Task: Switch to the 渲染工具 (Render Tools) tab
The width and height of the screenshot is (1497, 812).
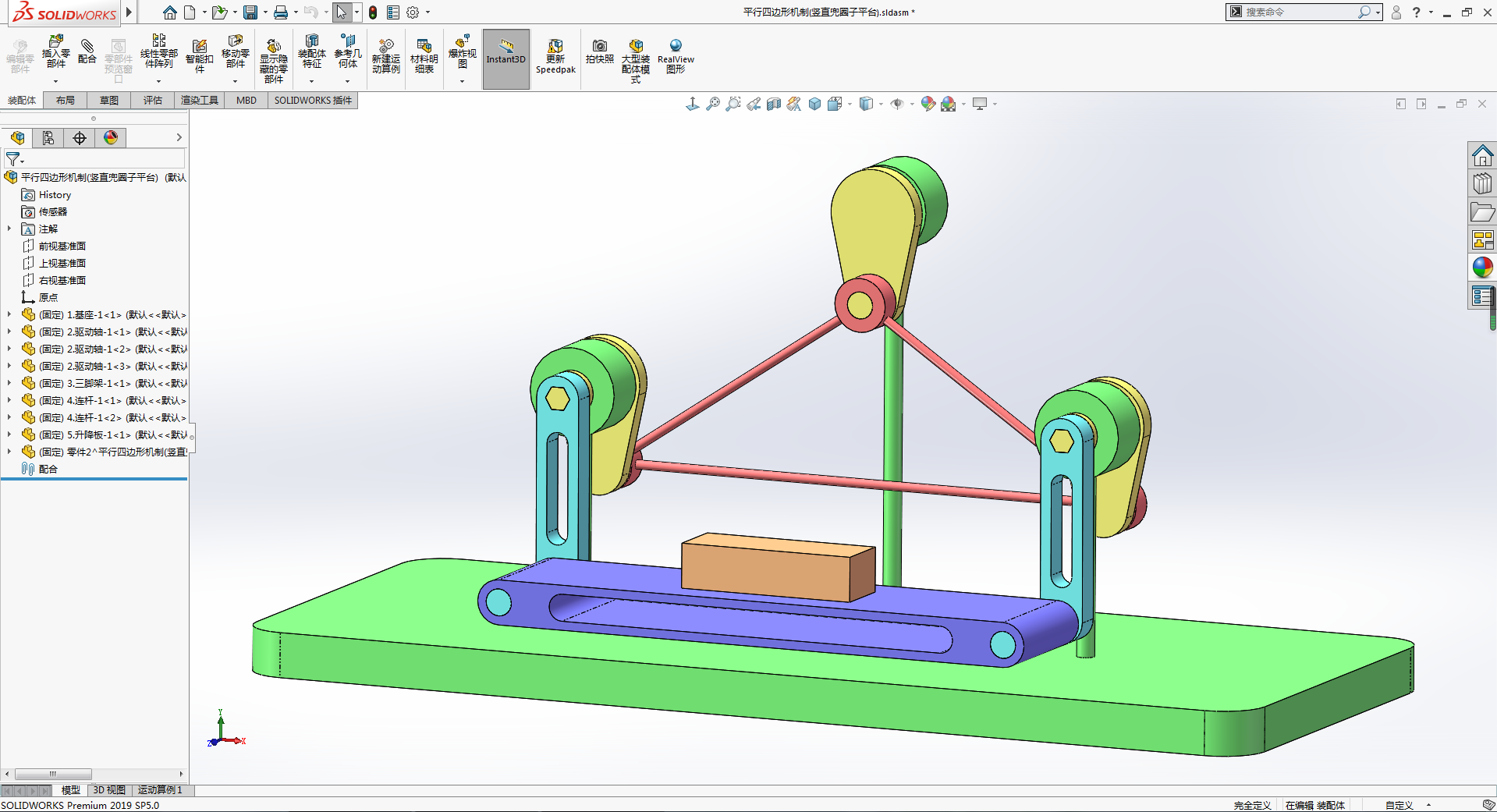Action: (200, 100)
